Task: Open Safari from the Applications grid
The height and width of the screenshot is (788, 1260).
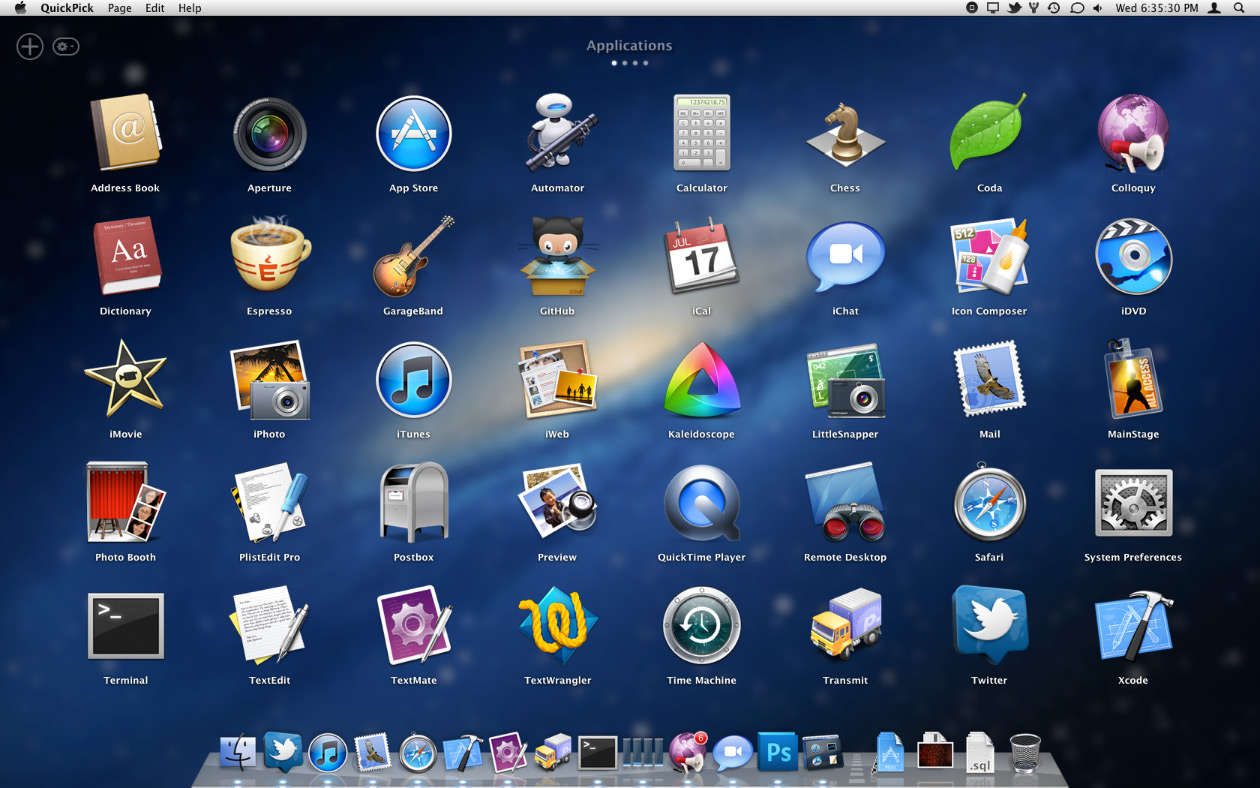Action: 989,503
